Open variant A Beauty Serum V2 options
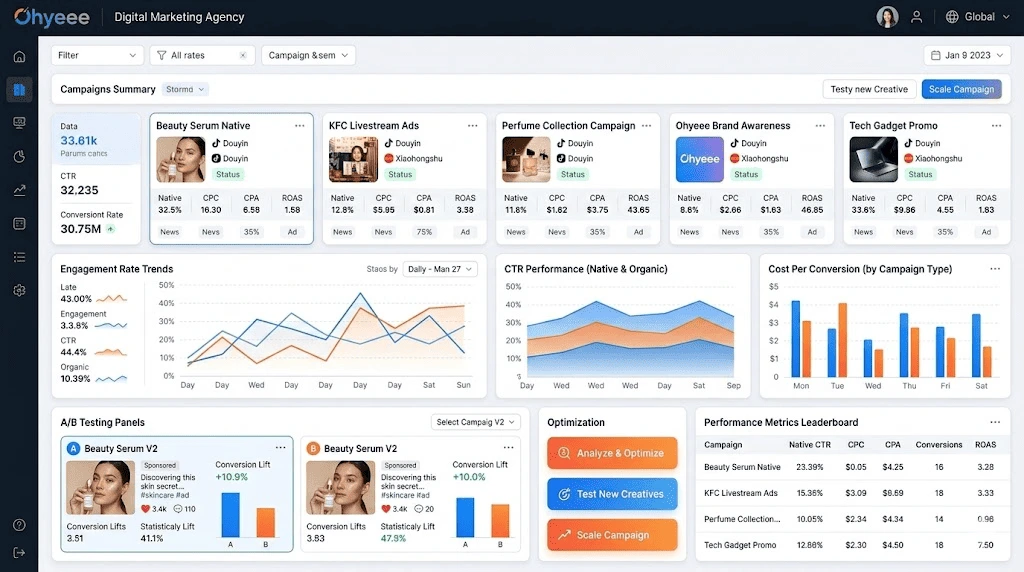The width and height of the screenshot is (1024, 572). point(280,447)
